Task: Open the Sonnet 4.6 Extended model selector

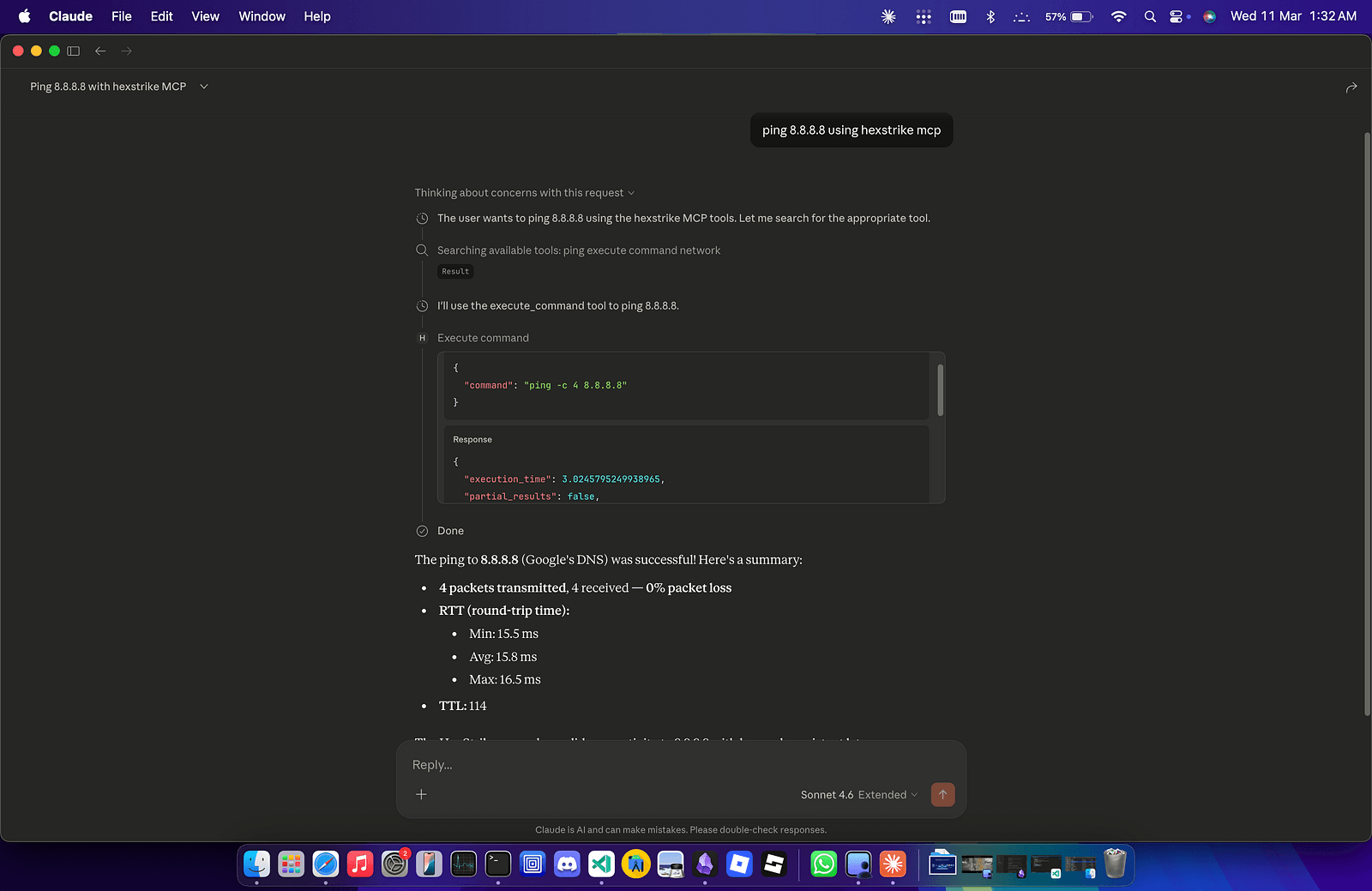Action: (x=858, y=795)
